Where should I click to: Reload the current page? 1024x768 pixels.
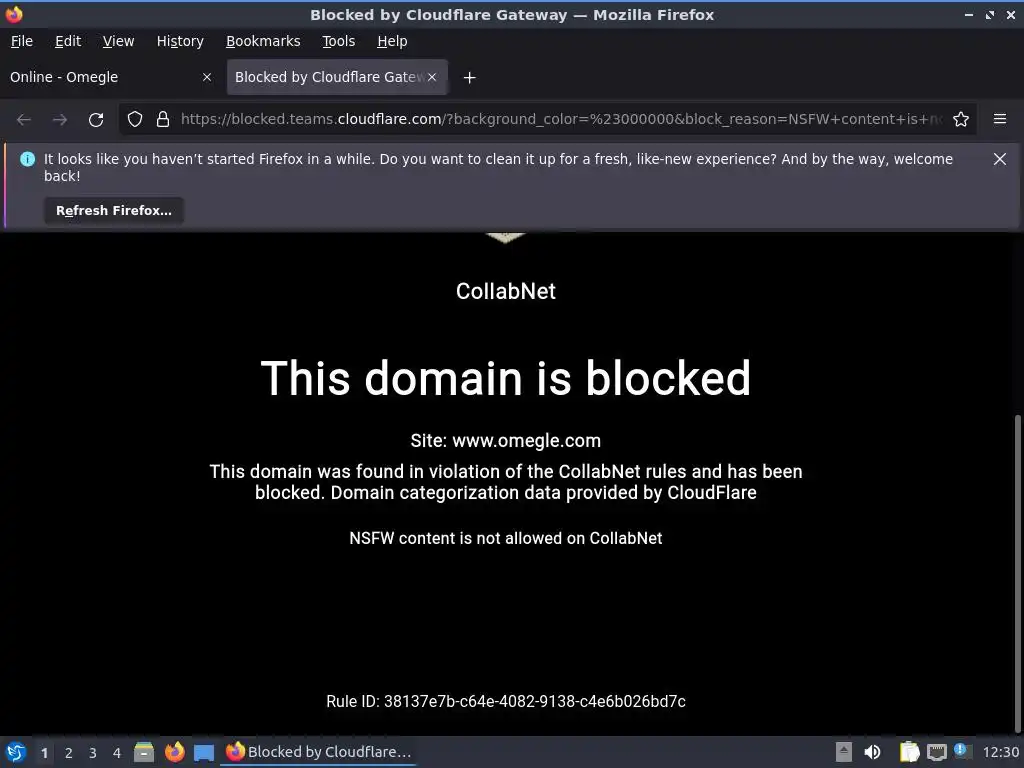click(96, 120)
